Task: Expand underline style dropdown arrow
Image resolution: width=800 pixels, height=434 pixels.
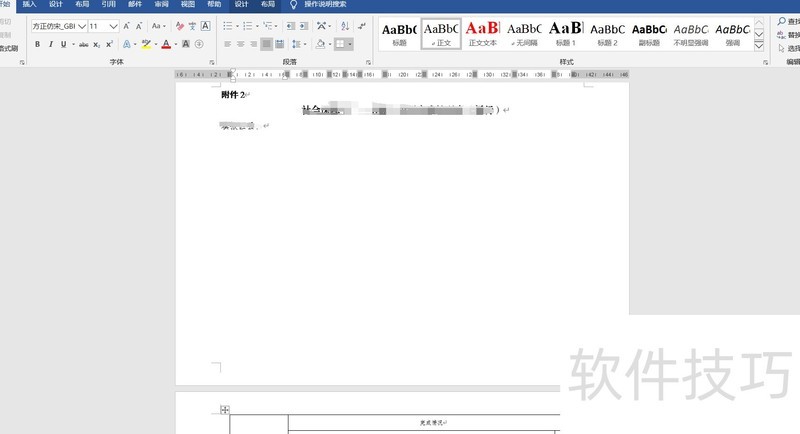Action: point(73,44)
